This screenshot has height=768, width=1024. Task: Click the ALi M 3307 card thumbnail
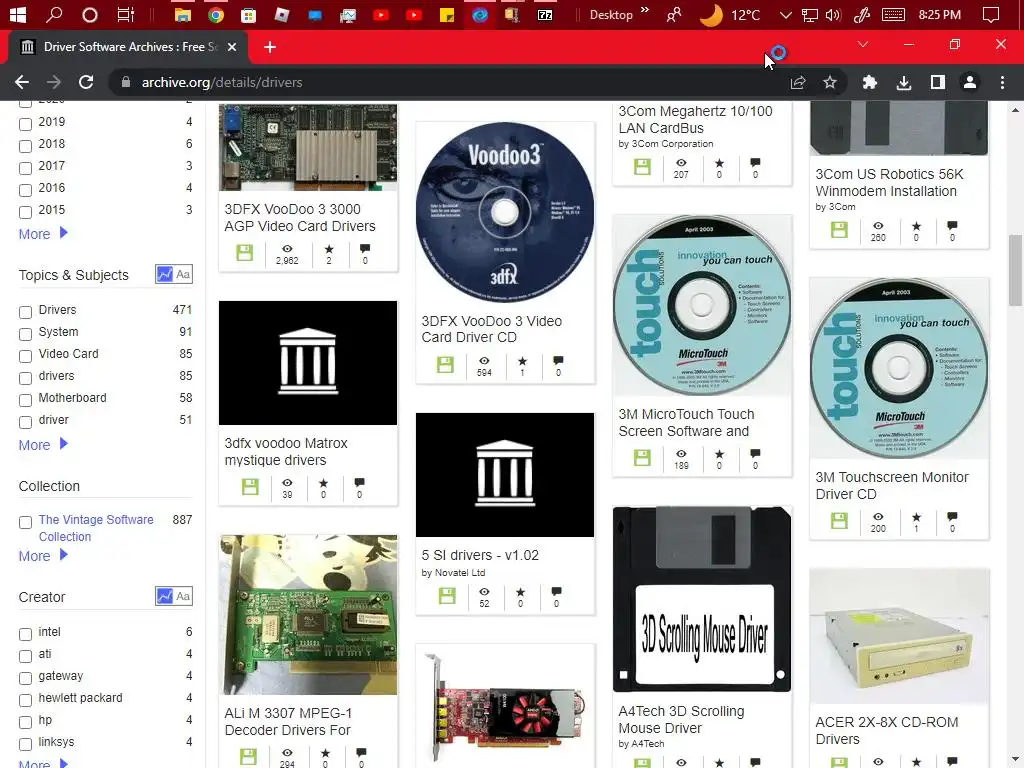(308, 615)
